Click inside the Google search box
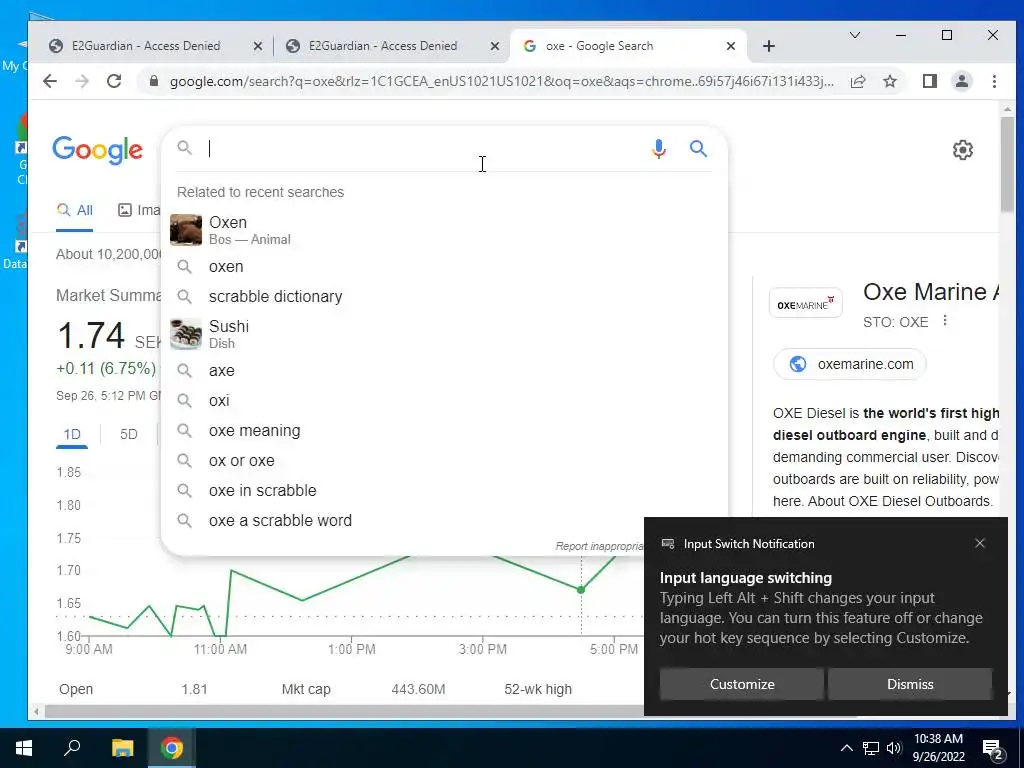Screen dimensions: 1024x768 pos(424,149)
